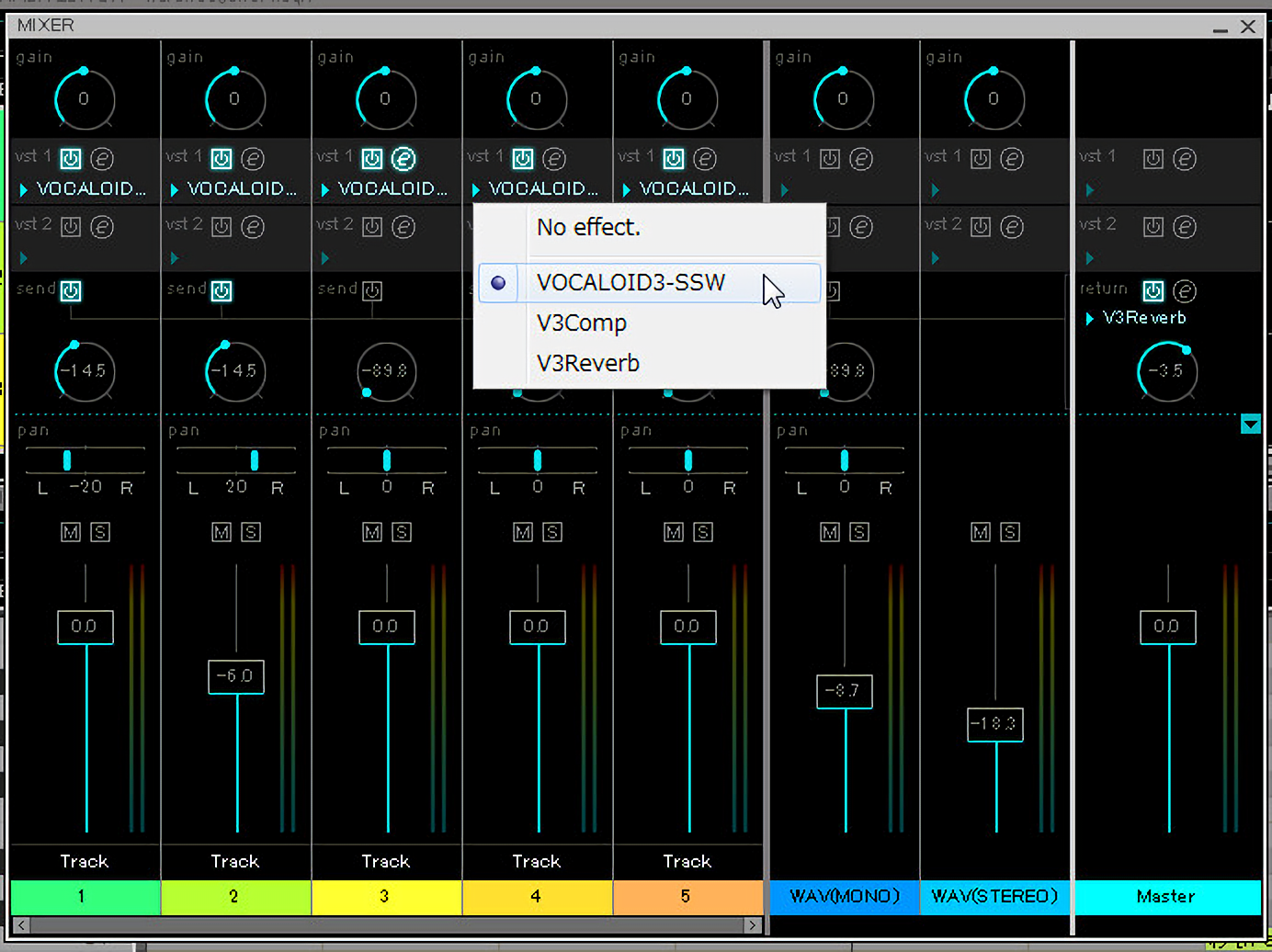Viewport: 1272px width, 952px height.
Task: Select V3Comp in effect menu
Action: [649, 323]
